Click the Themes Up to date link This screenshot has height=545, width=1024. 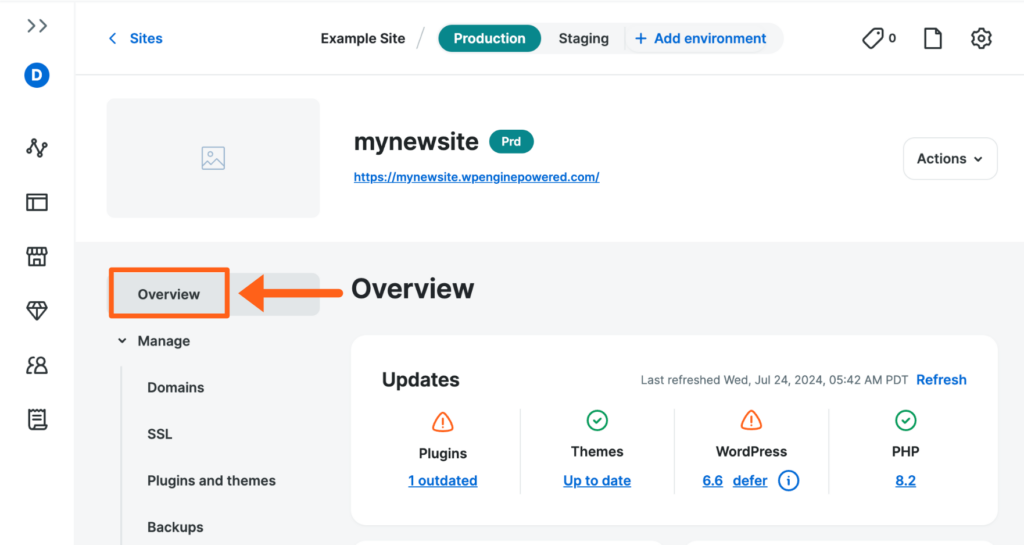597,481
